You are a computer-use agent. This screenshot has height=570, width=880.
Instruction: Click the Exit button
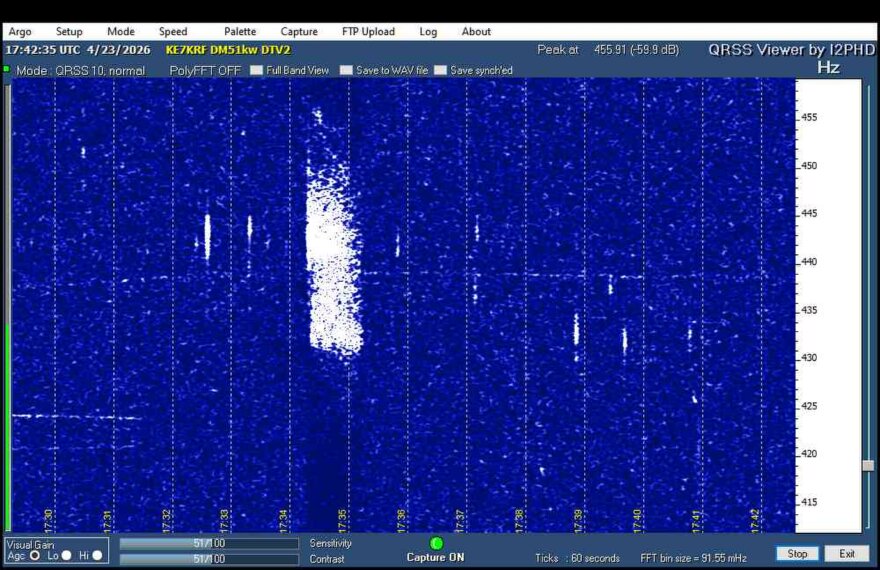tap(847, 553)
